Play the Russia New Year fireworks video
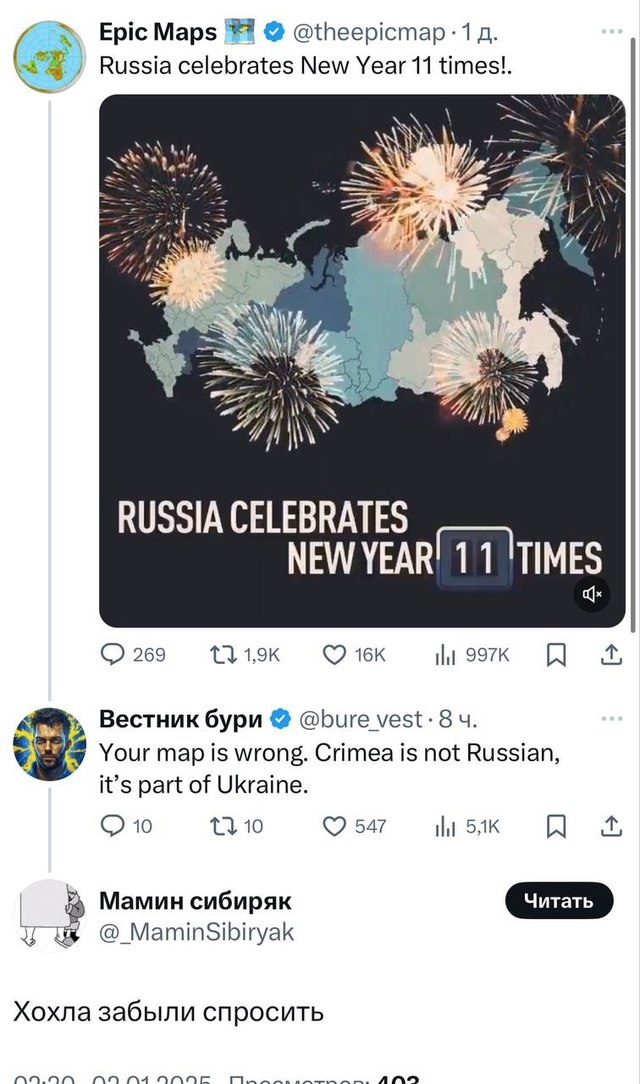This screenshot has width=640, height=1084. point(362,361)
